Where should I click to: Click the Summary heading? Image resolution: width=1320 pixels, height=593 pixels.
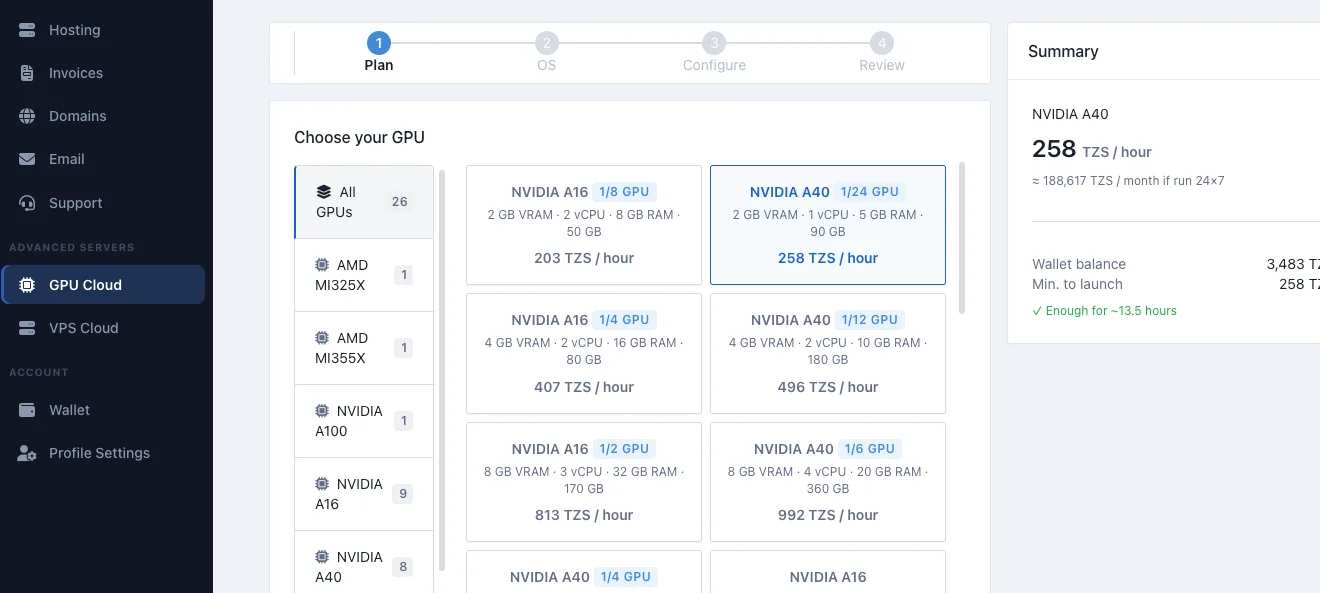click(1063, 51)
